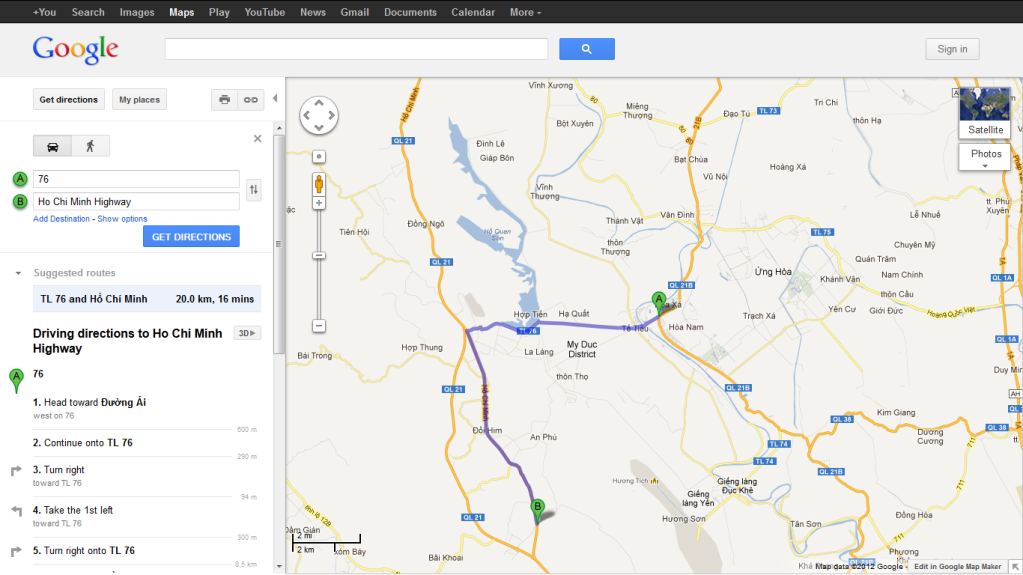Zoom out with minus button
The image size is (1023, 575).
tap(319, 325)
